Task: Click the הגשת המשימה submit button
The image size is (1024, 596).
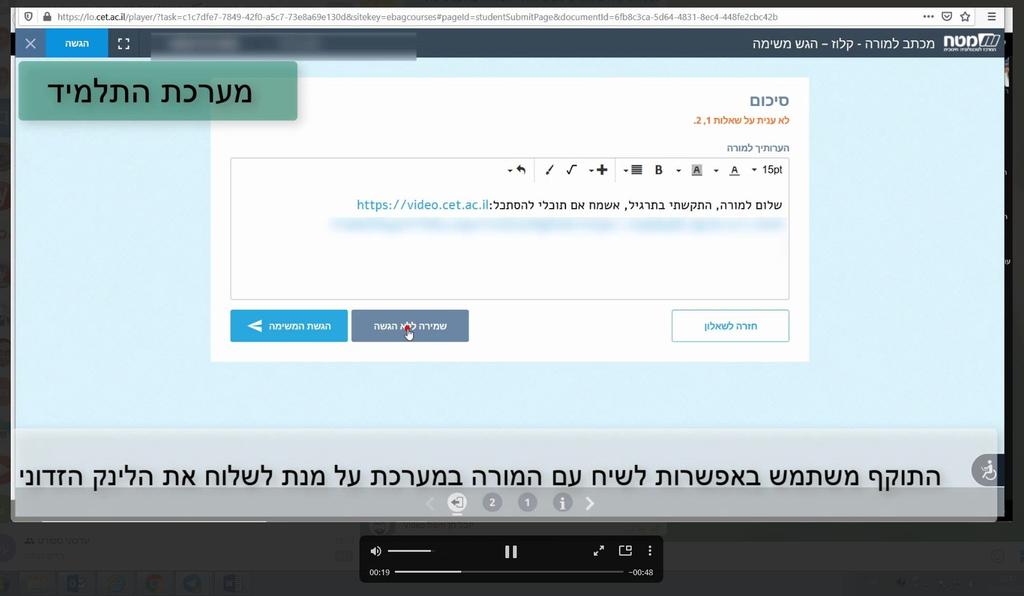Action: tap(289, 326)
